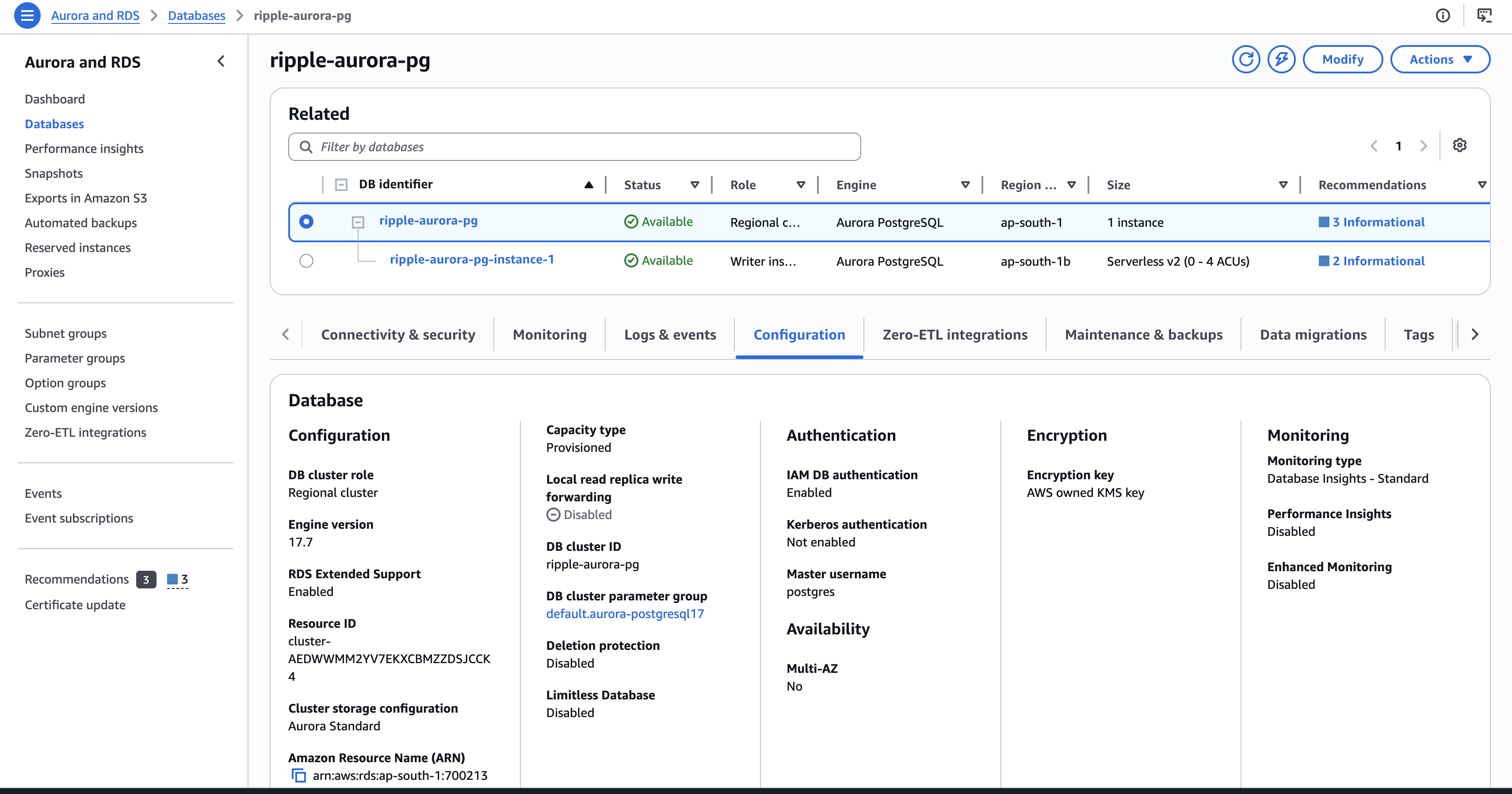The width and height of the screenshot is (1512, 794).
Task: Click Available status icon for ripple-aurora-pg
Action: click(631, 222)
